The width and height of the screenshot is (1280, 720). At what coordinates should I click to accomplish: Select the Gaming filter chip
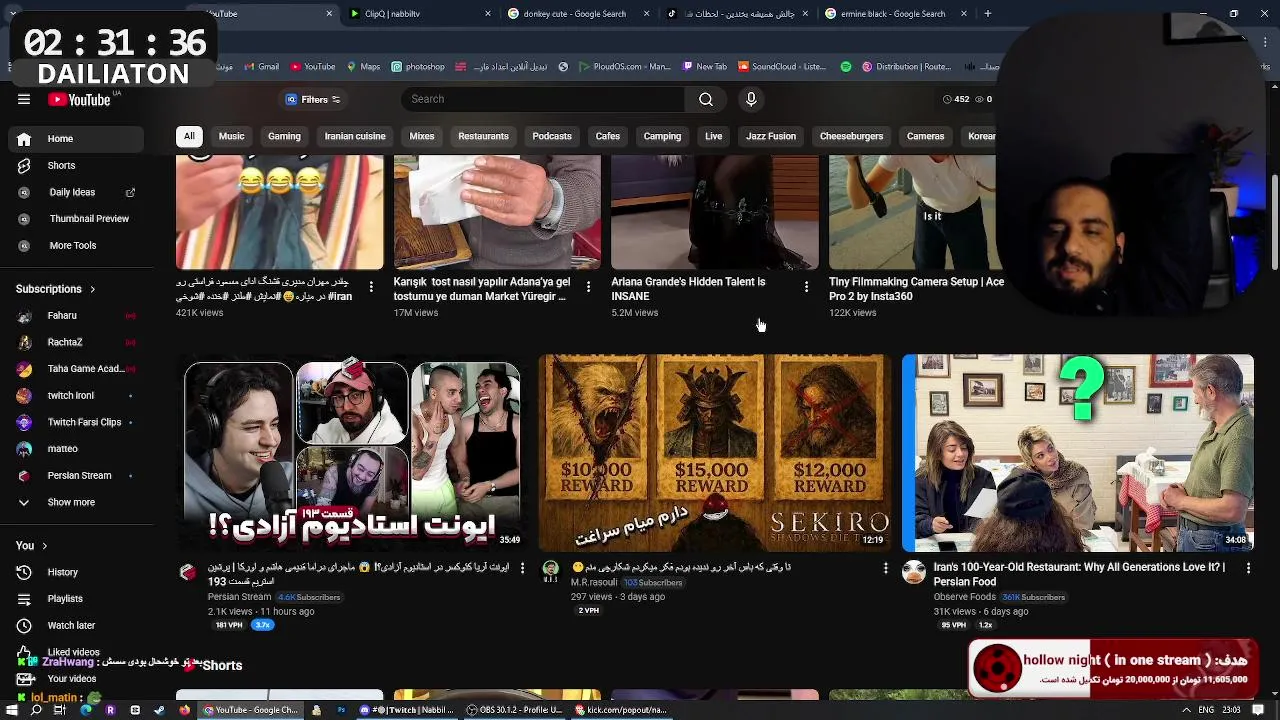[284, 136]
